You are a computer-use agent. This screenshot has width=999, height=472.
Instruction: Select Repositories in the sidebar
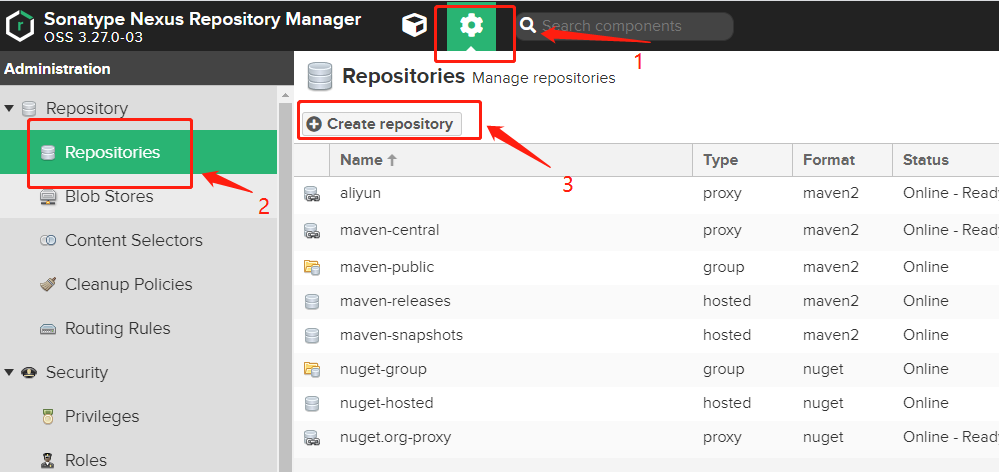tap(138, 152)
